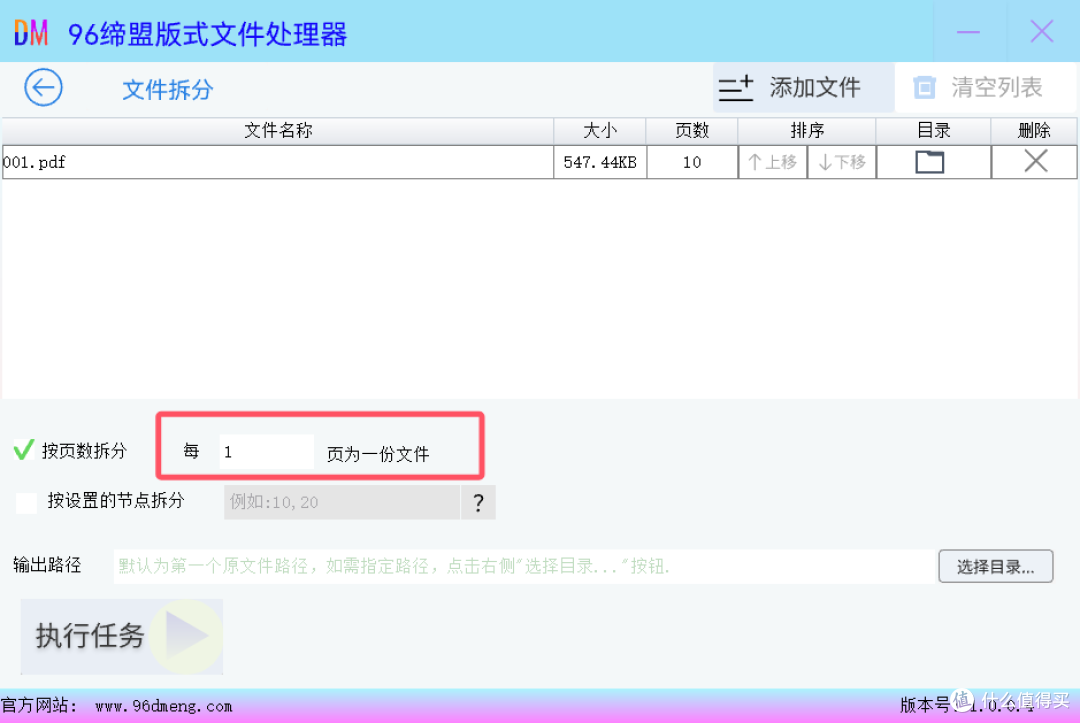This screenshot has width=1080, height=723.
Task: Click the 清空列表 clear list button
Action: 985,87
